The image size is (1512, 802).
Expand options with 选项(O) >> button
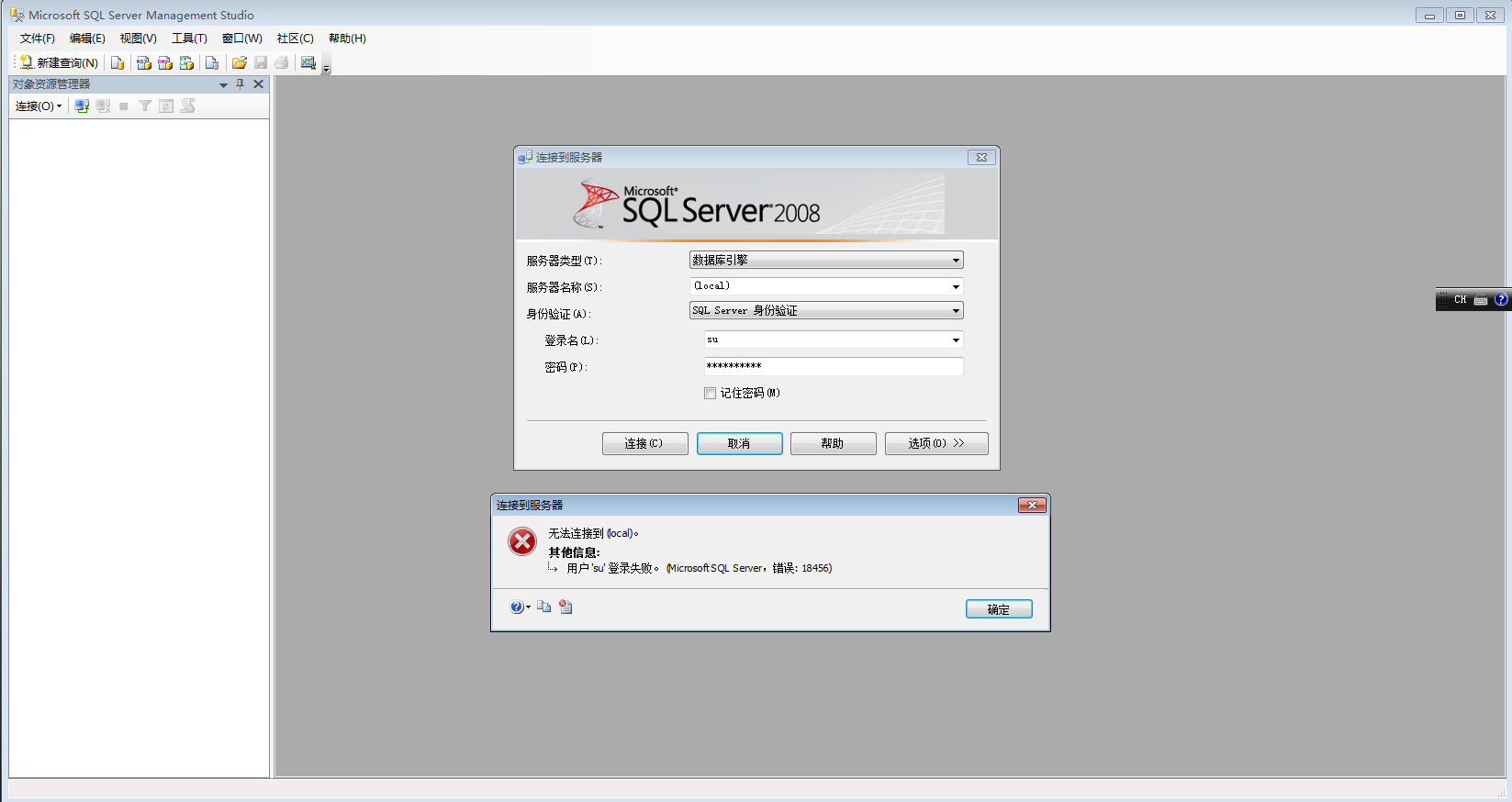click(x=936, y=443)
